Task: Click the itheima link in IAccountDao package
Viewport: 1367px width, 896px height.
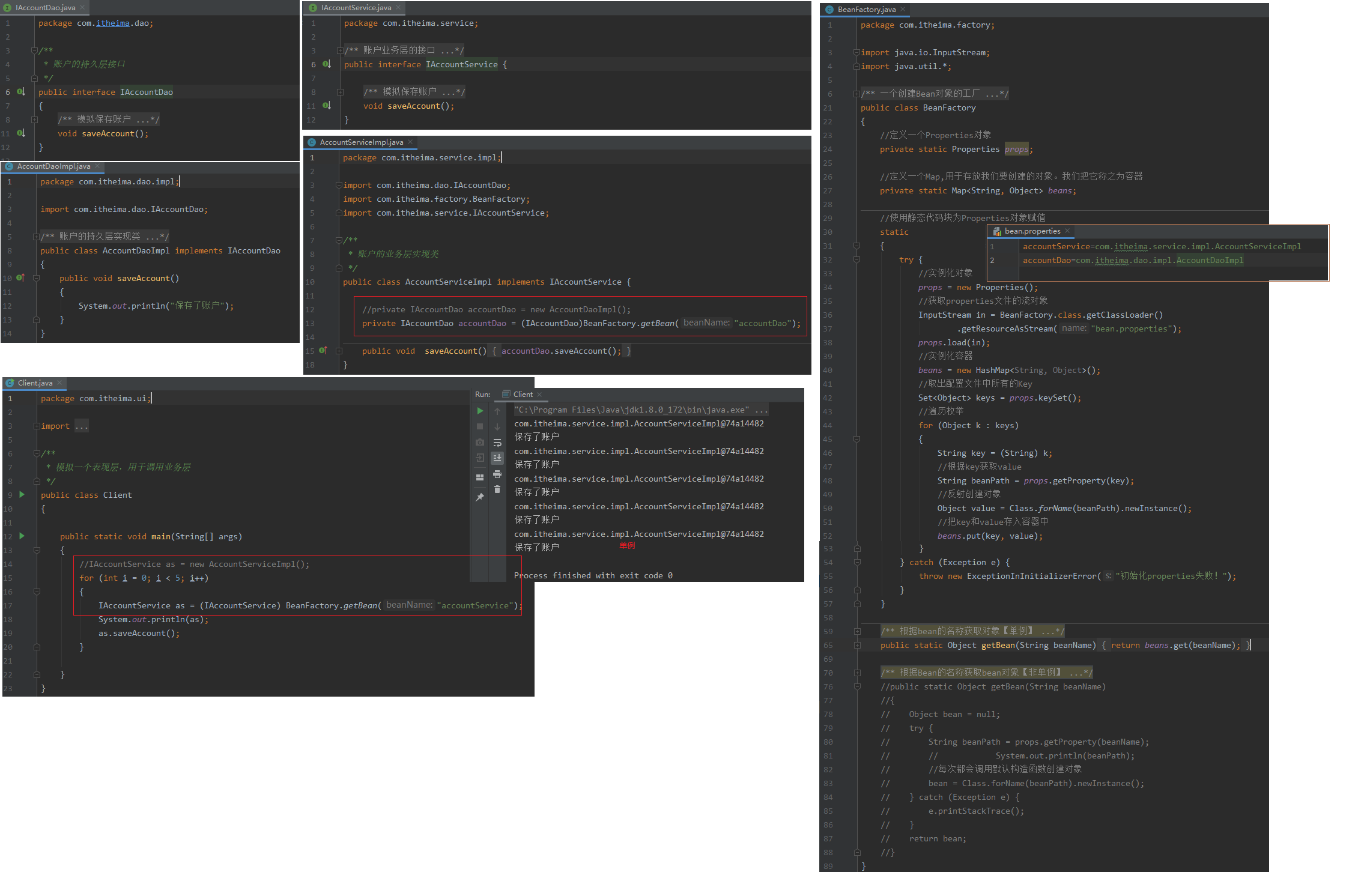Action: point(113,23)
